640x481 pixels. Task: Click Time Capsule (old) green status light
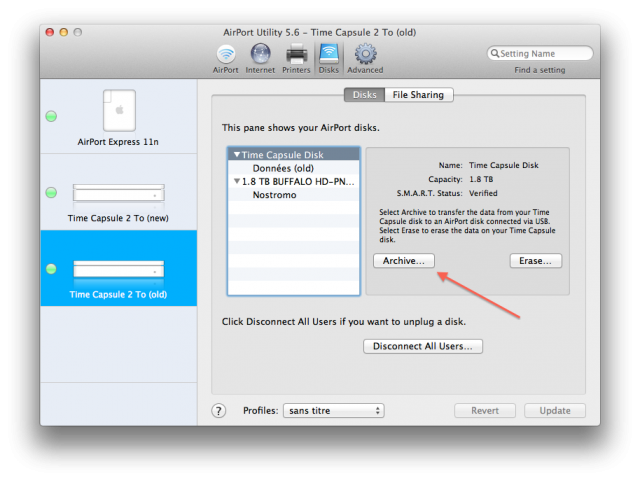[51, 269]
